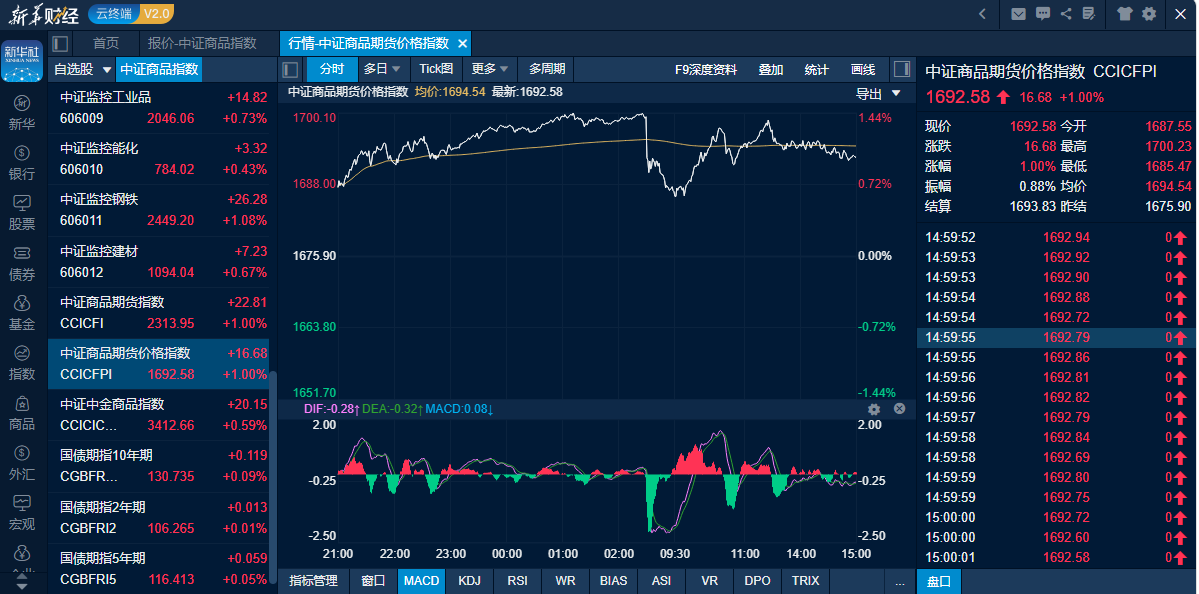
Task: Toggle the list panel icon beside 分时
Action: (290, 70)
